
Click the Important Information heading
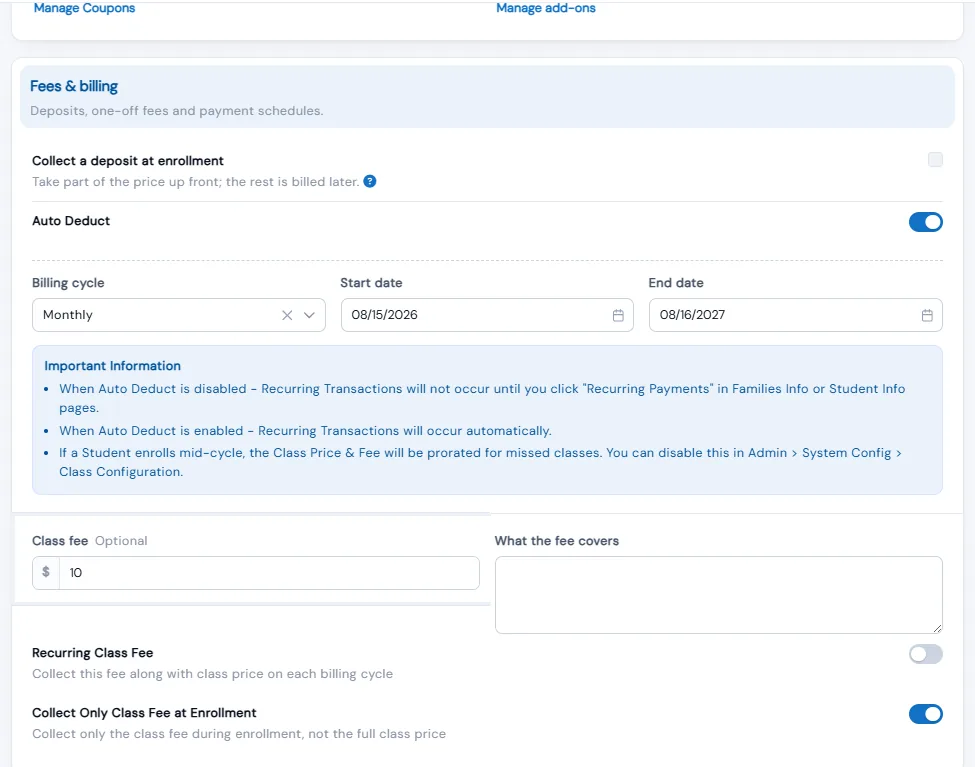click(x=113, y=366)
